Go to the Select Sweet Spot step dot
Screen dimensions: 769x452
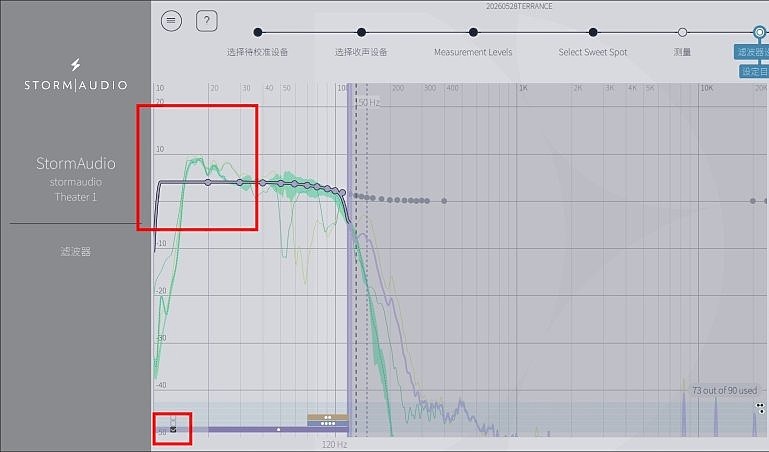[593, 32]
